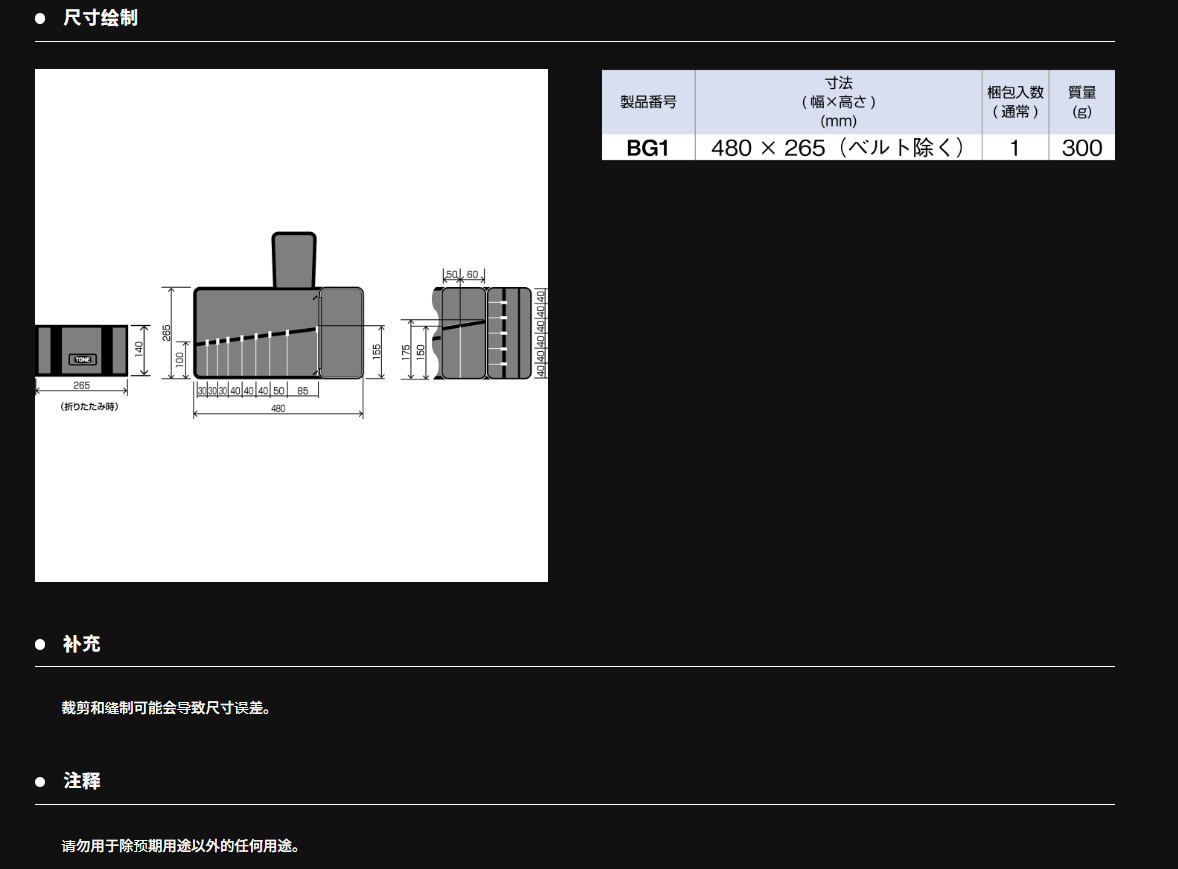Click the bullet beside 补充 heading
This screenshot has width=1178, height=869.
pos(40,645)
